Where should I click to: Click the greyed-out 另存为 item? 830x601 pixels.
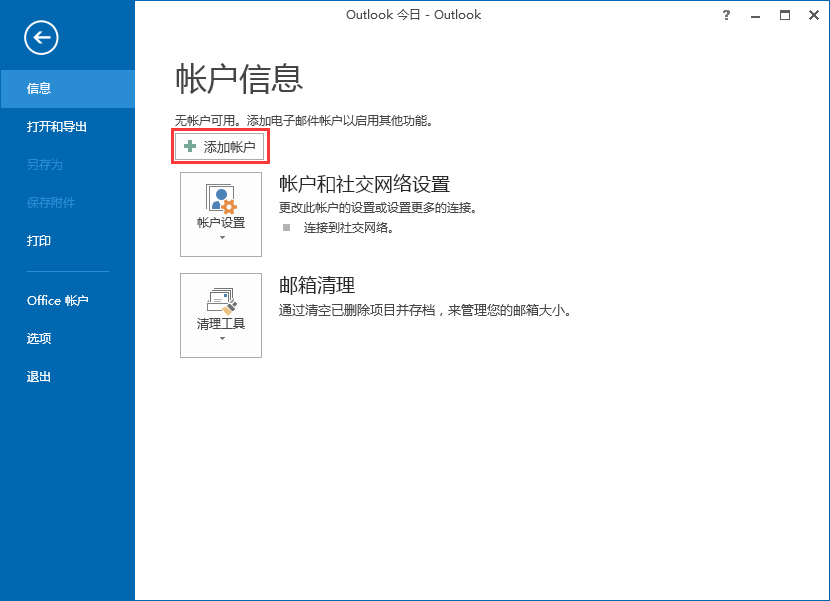click(x=45, y=165)
